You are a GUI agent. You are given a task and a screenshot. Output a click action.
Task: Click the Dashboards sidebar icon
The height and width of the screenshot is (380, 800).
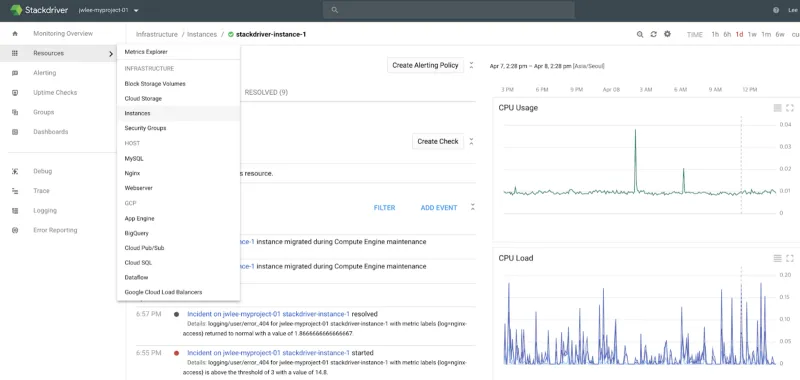tap(15, 132)
